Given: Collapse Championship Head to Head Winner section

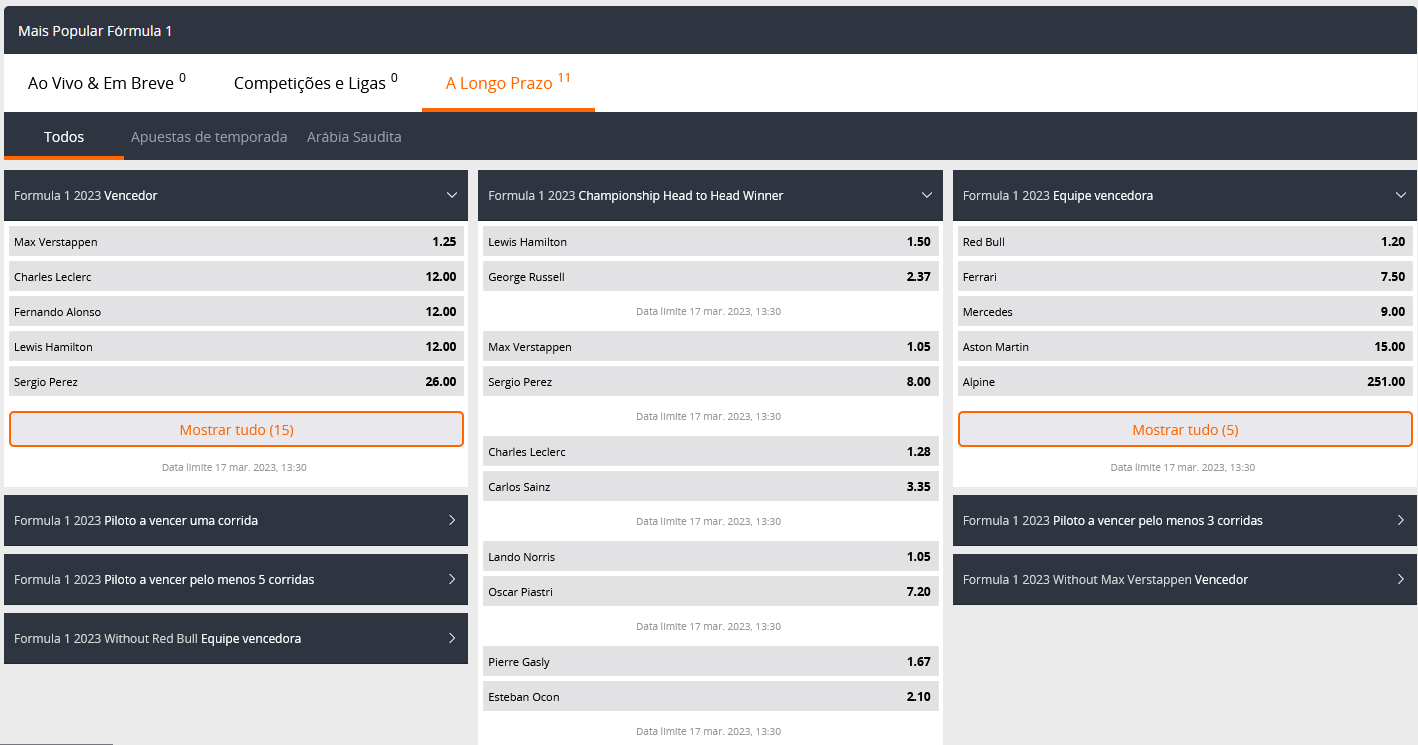Looking at the screenshot, I should [926, 196].
